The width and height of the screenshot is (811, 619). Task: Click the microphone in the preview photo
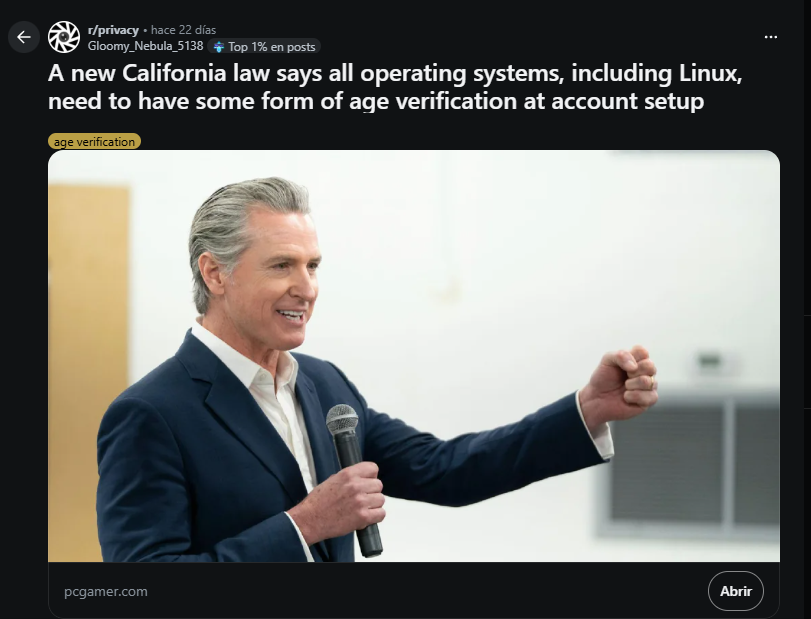click(354, 479)
